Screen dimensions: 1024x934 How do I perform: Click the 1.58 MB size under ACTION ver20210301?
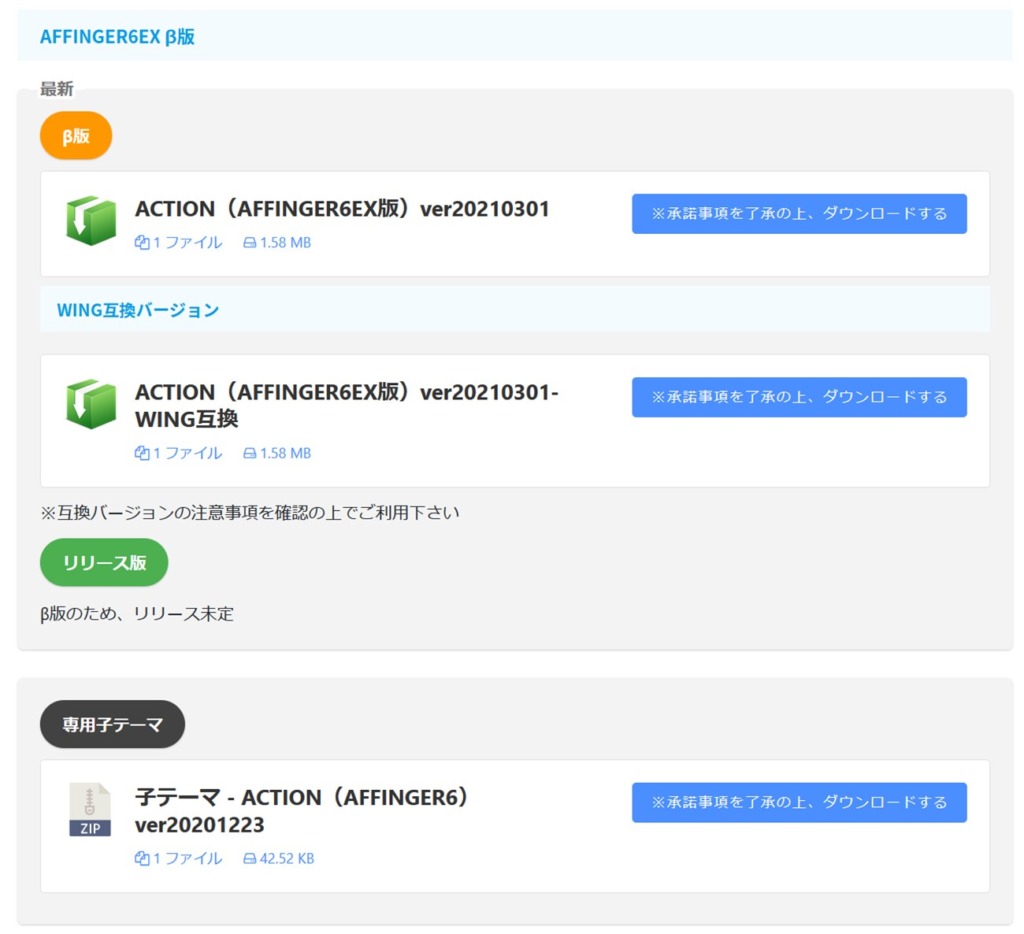285,243
